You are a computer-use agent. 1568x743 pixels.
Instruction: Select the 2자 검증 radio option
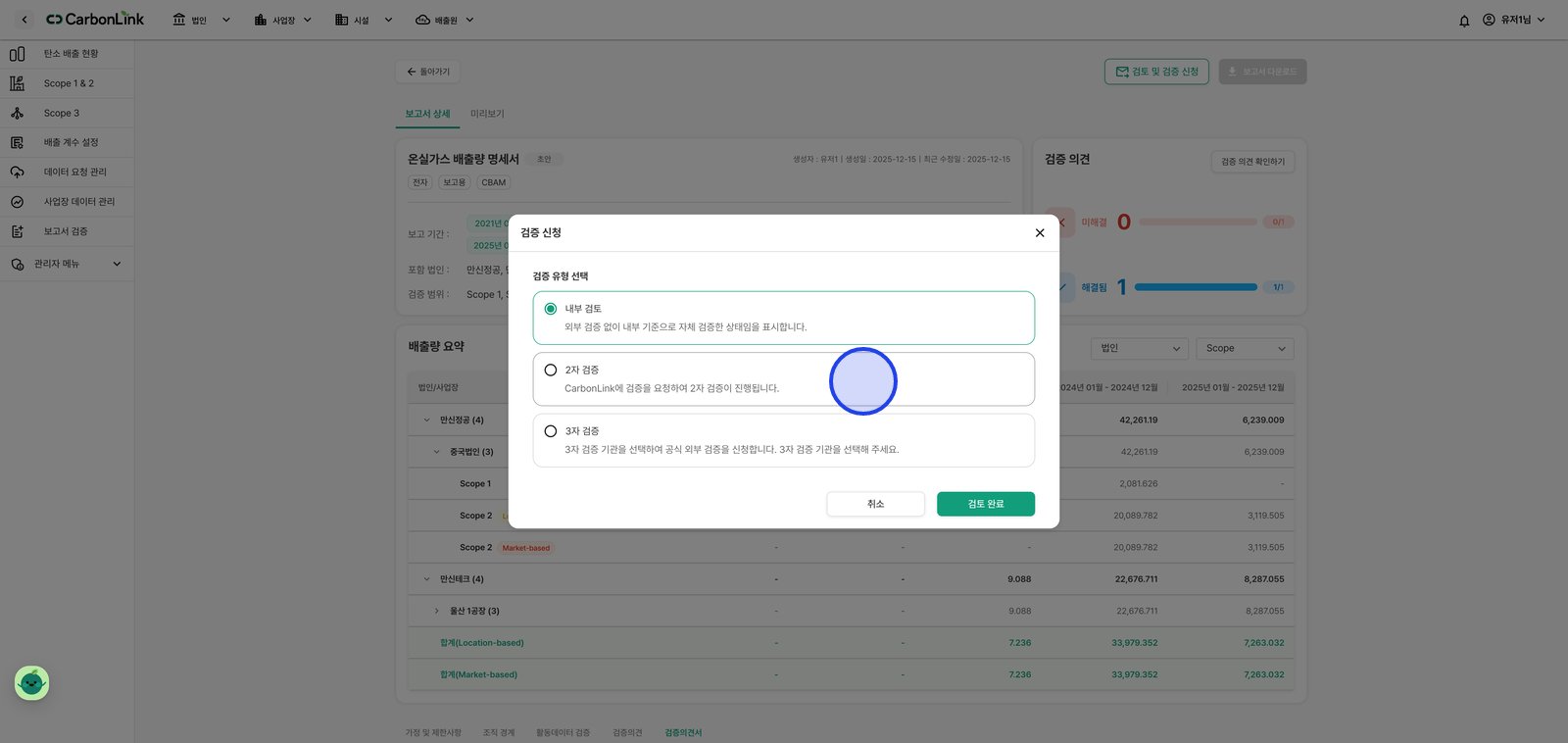(x=551, y=371)
